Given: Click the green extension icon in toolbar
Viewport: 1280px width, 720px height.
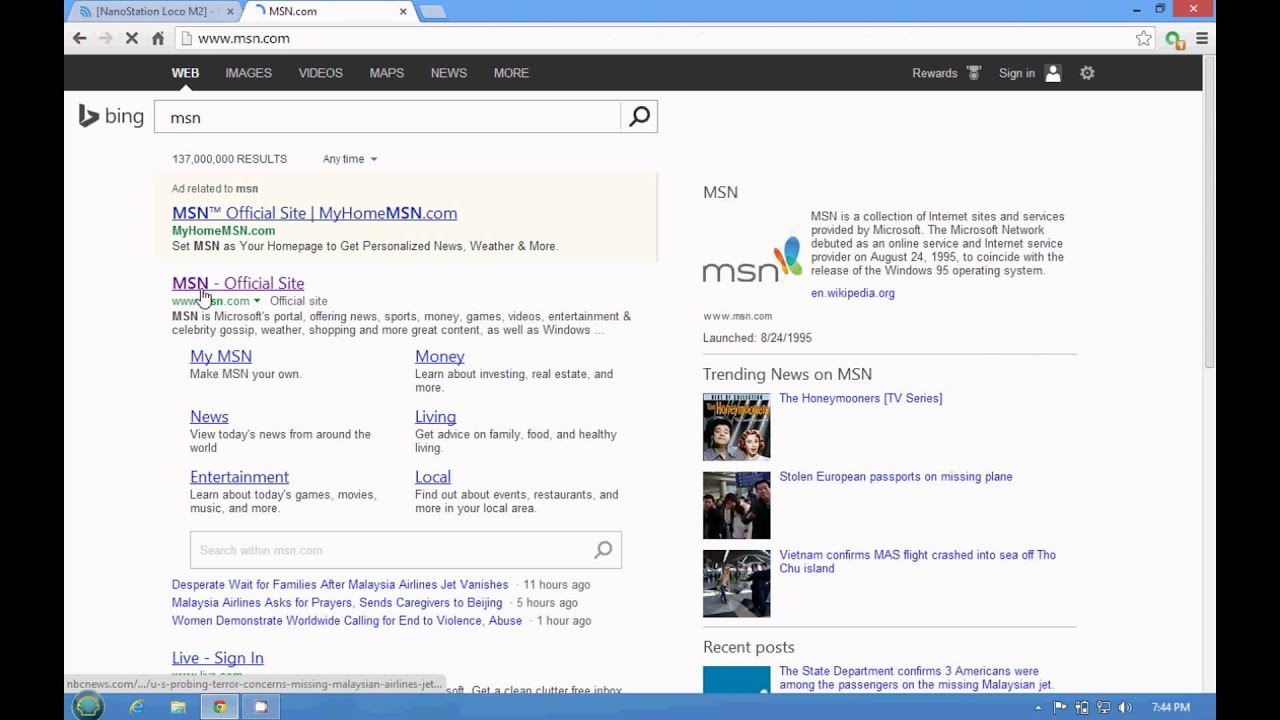Looking at the screenshot, I should coord(1175,39).
